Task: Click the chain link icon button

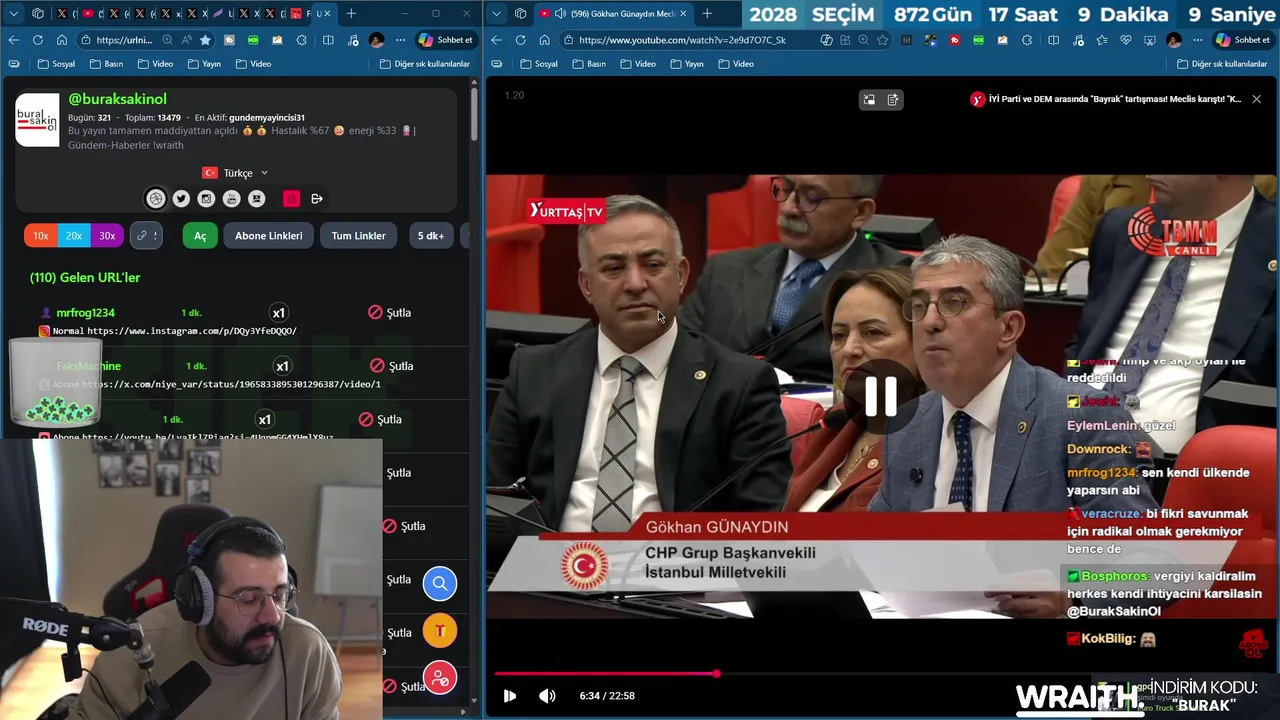Action: (147, 236)
